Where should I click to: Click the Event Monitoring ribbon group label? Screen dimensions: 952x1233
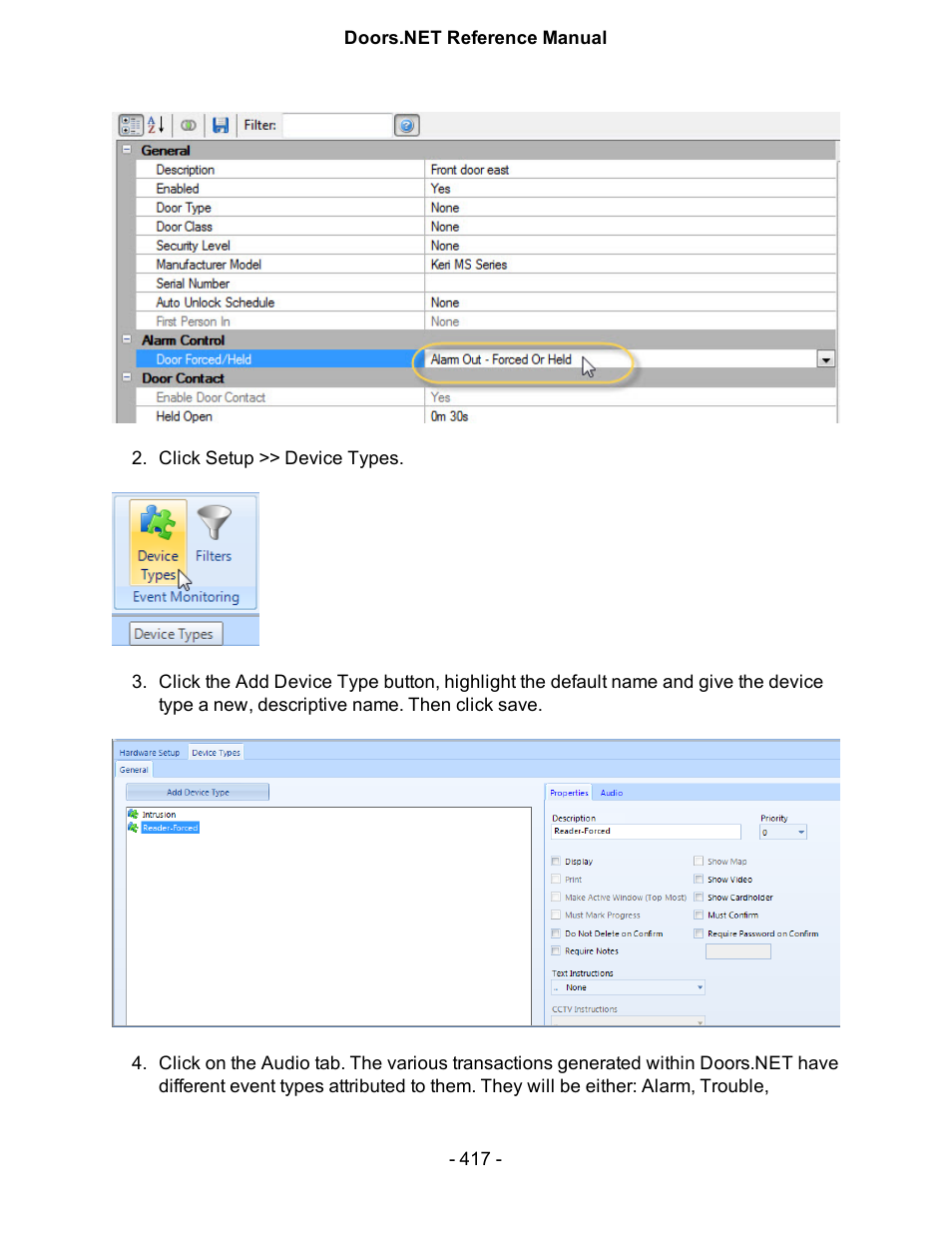186,597
